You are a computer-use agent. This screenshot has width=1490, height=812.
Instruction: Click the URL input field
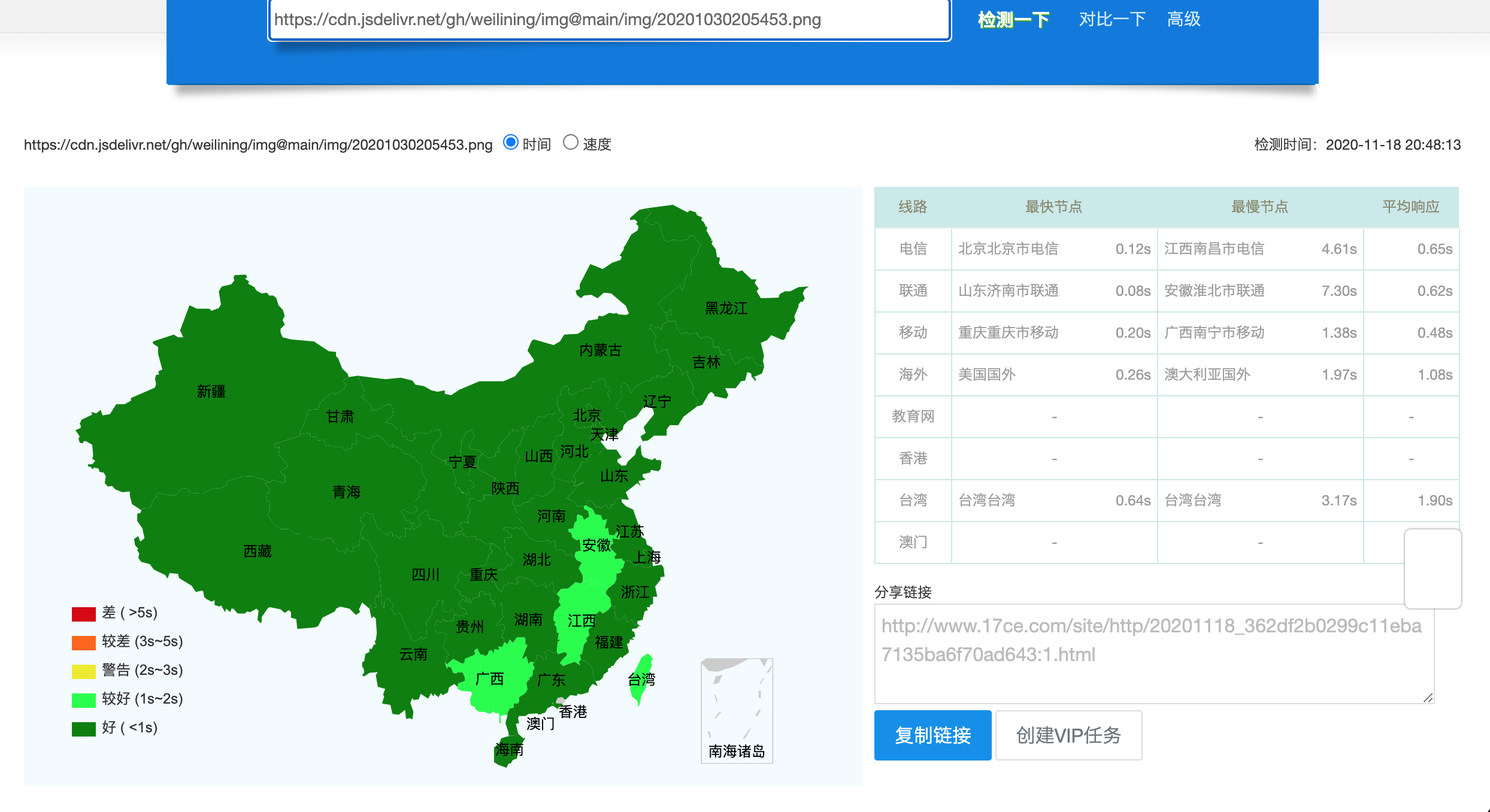coord(608,20)
